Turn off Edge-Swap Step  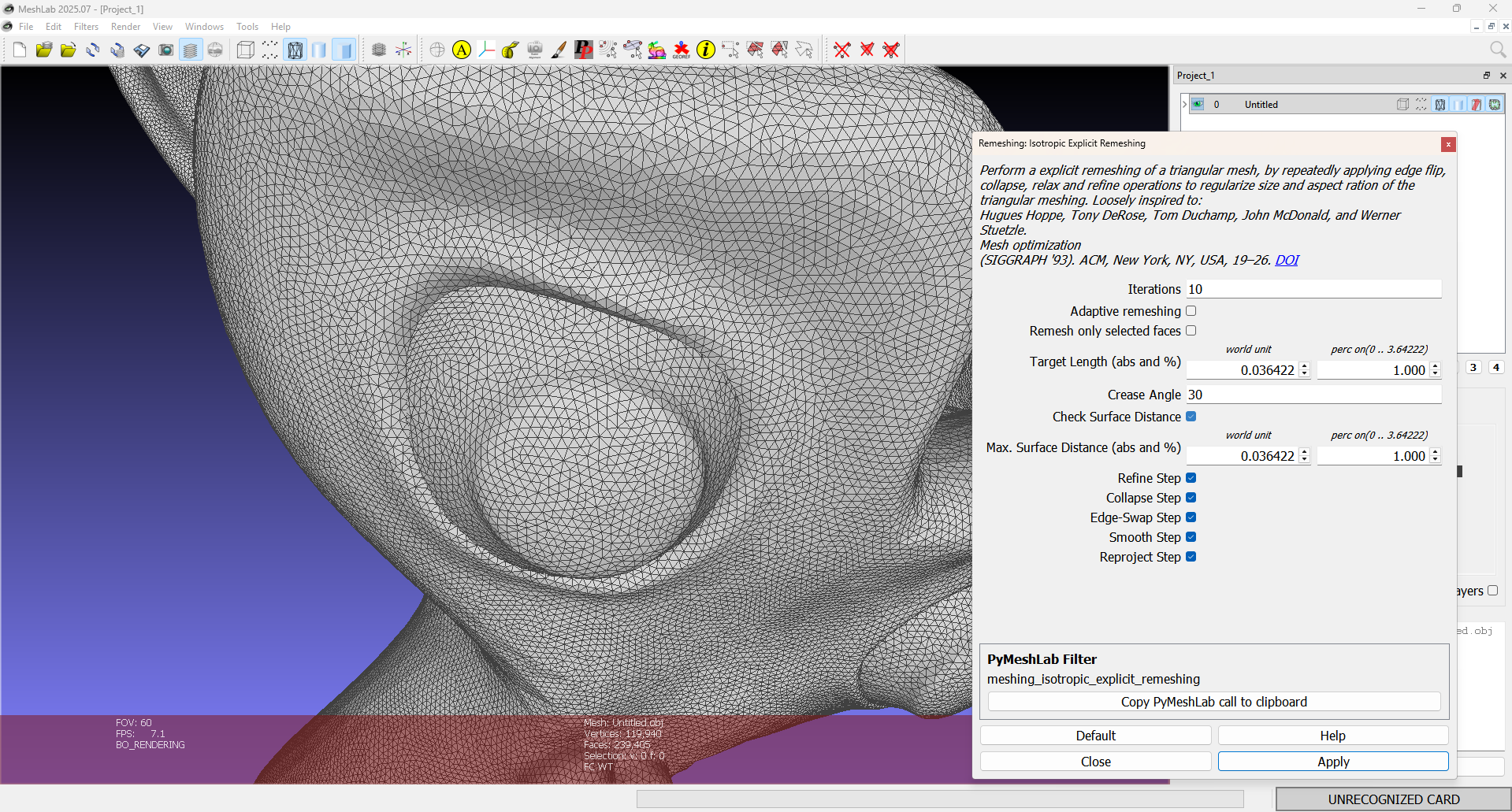click(x=1191, y=517)
